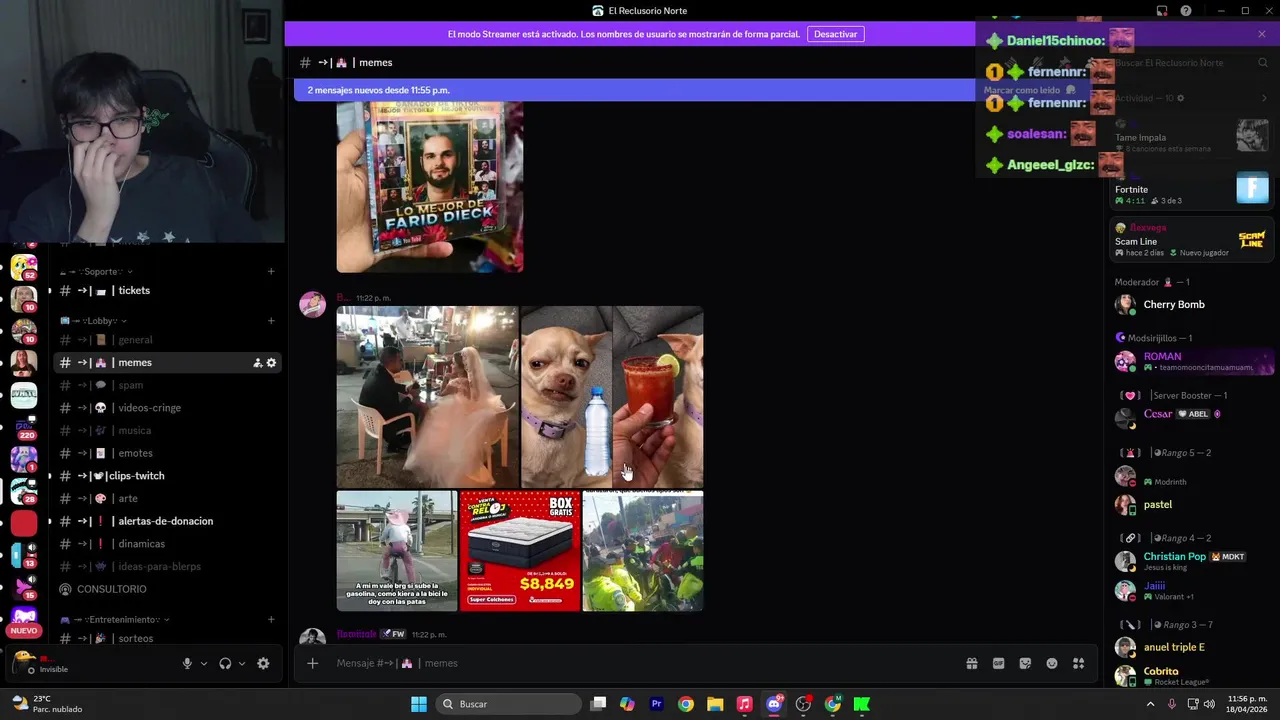Viewport: 1280px width, 720px height.
Task: Open ROMAN member profile
Action: pos(1192,361)
